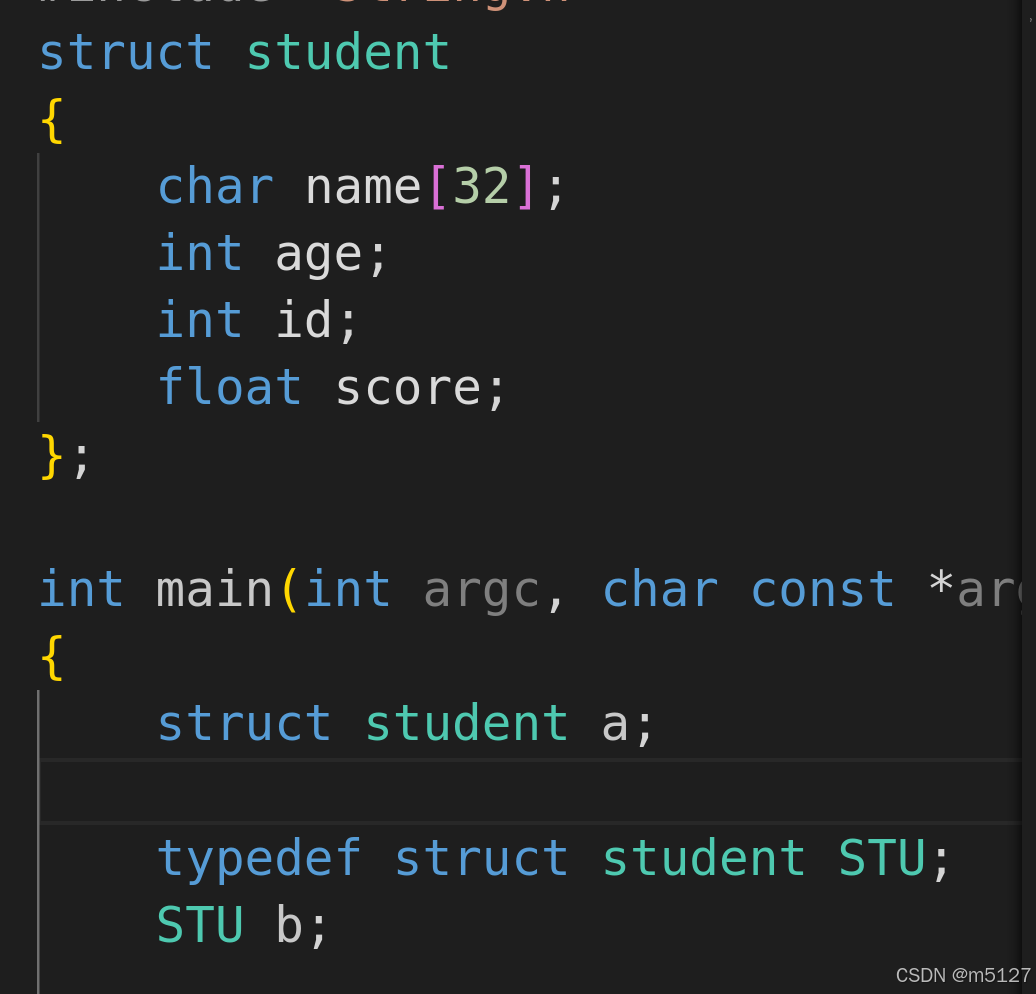1036x994 pixels.
Task: Click the char keyword before name[32]
Action: [x=215, y=185]
